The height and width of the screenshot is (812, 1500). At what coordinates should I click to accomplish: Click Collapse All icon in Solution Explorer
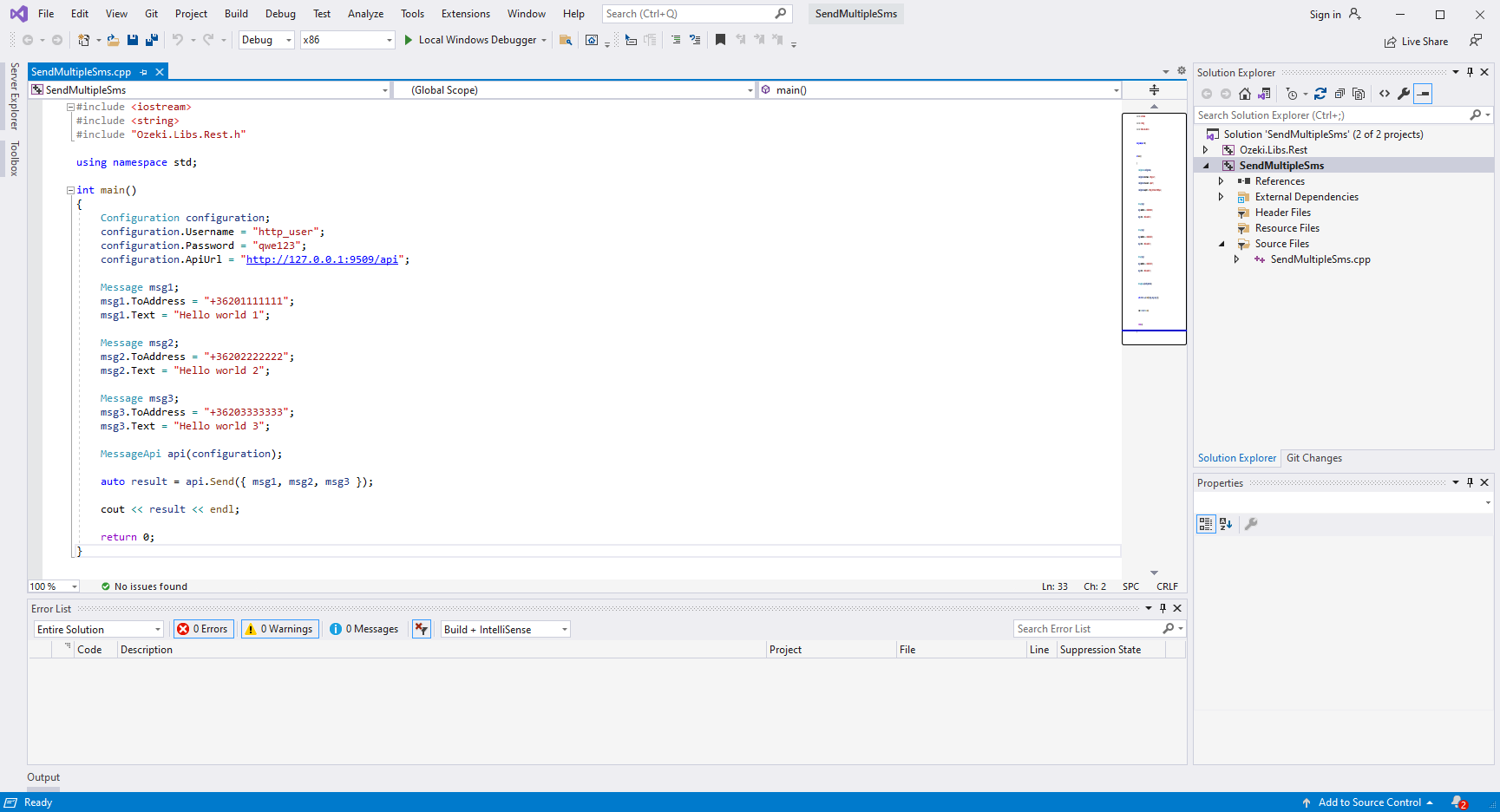point(1340,94)
